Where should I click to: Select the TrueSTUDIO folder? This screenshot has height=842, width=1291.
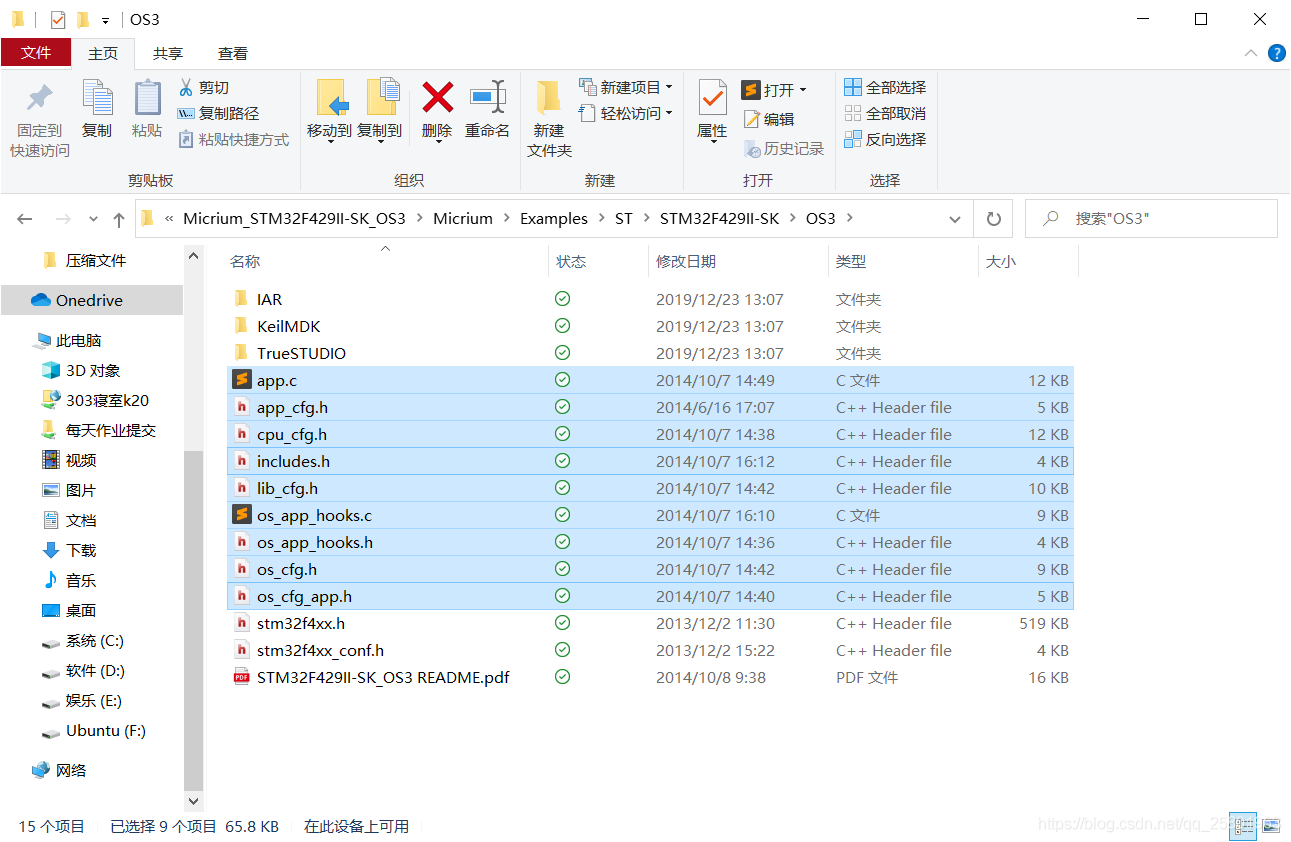(651, 353)
